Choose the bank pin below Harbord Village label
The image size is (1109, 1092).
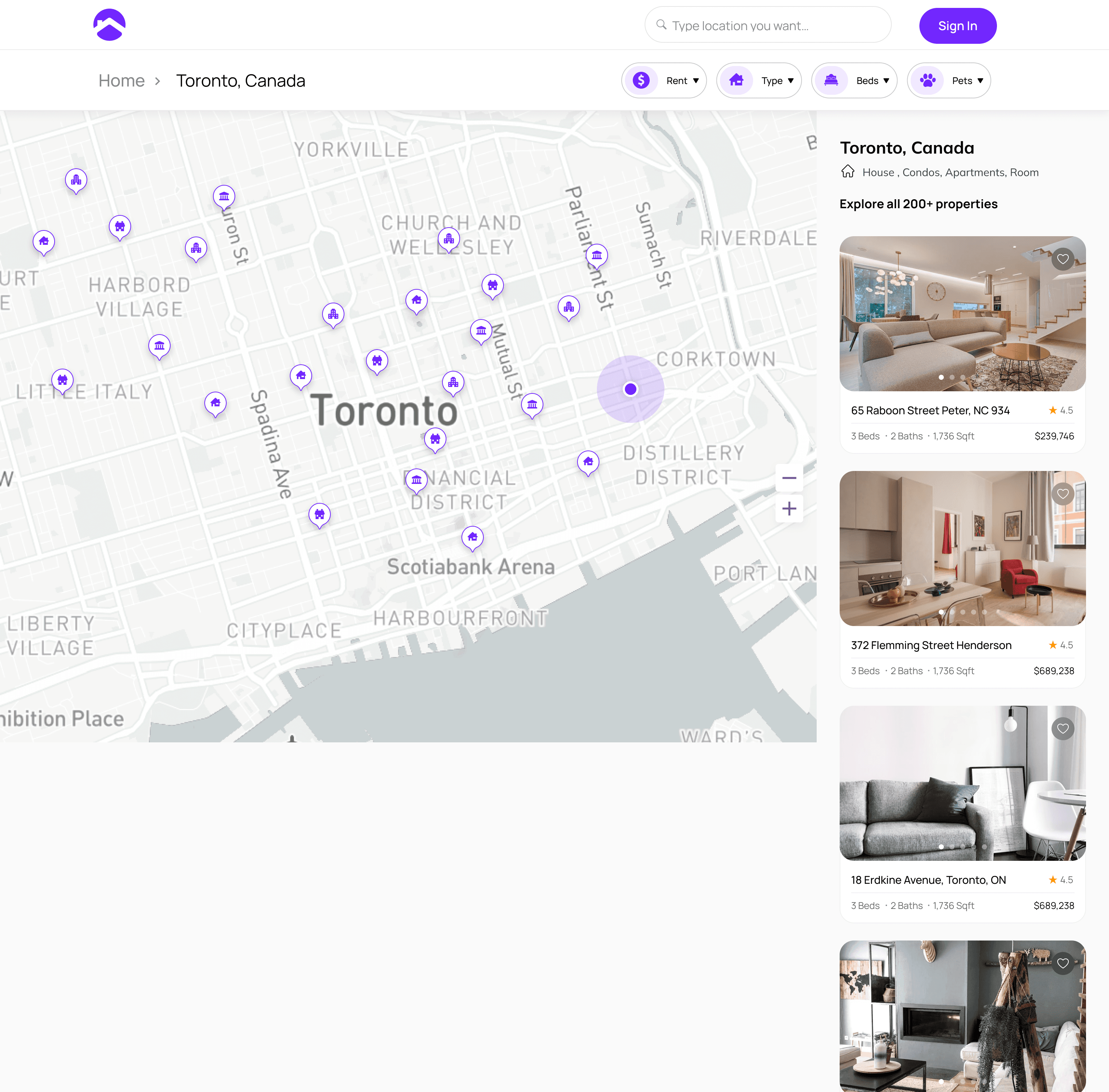tap(159, 347)
